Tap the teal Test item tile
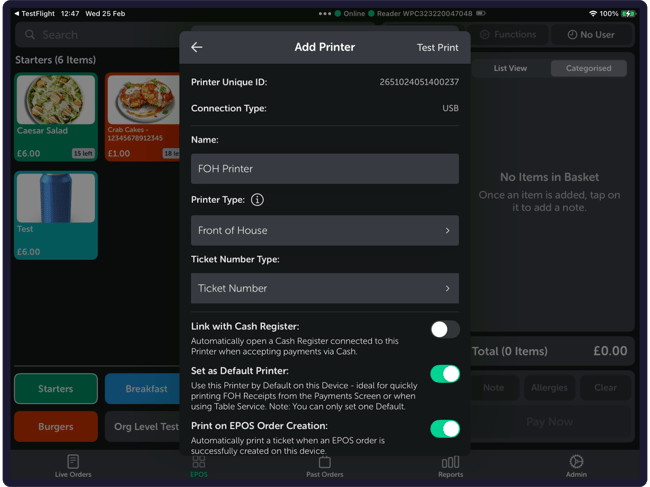This screenshot has height=487, width=650. 56,215
